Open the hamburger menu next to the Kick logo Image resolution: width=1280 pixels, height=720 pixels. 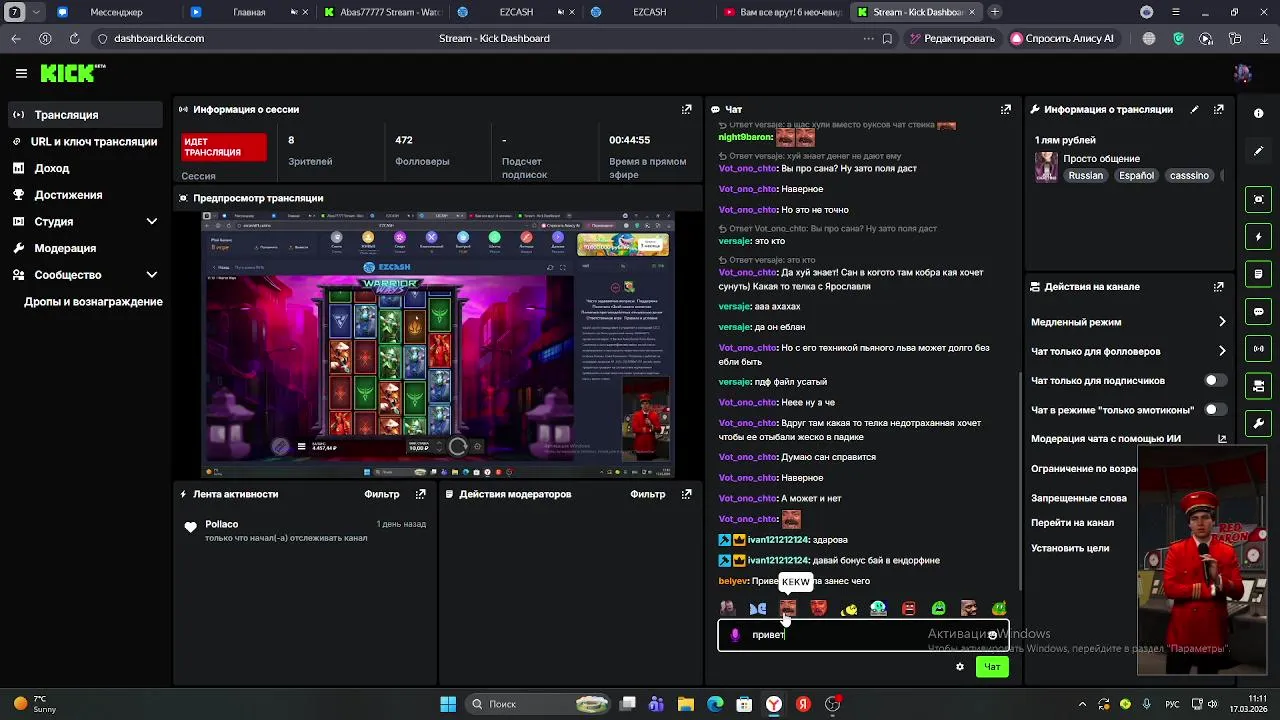[x=21, y=73]
